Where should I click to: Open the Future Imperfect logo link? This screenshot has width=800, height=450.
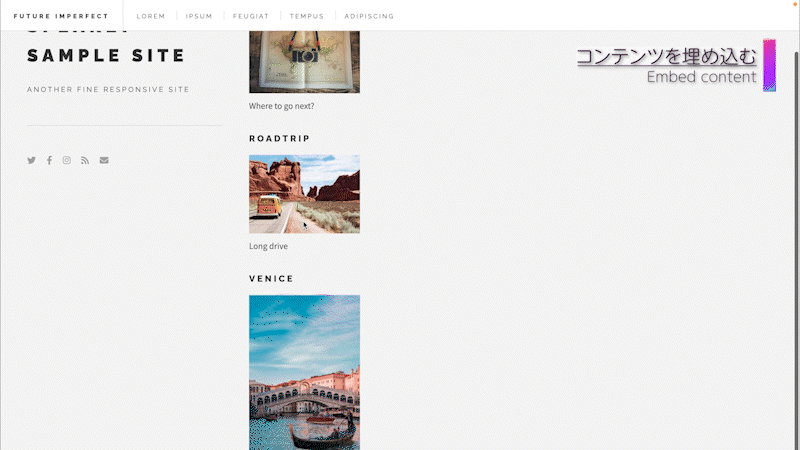point(61,16)
